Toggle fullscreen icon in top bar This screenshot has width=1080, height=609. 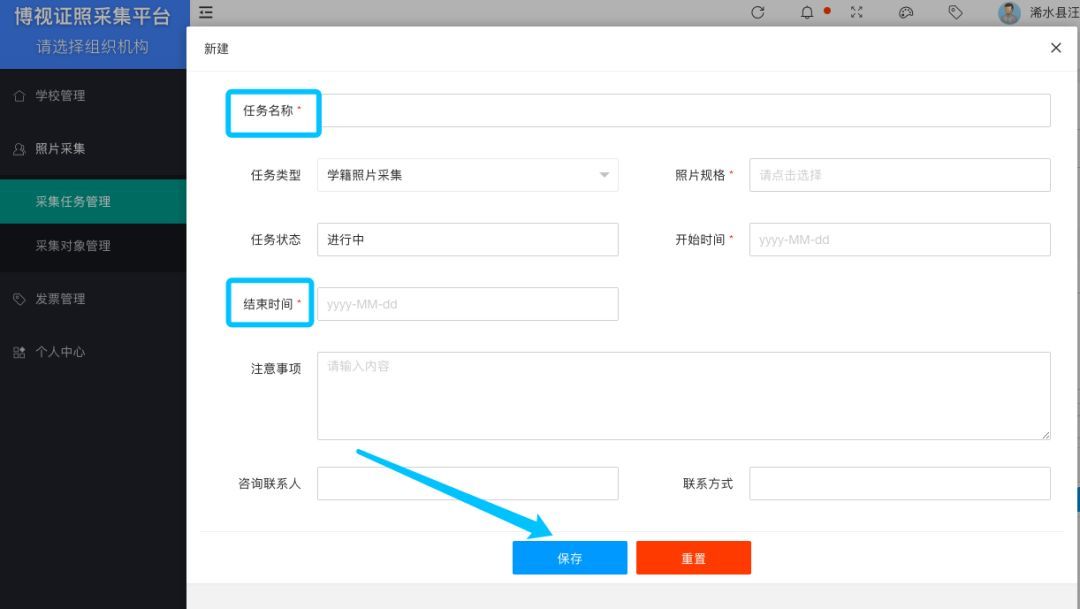(856, 12)
